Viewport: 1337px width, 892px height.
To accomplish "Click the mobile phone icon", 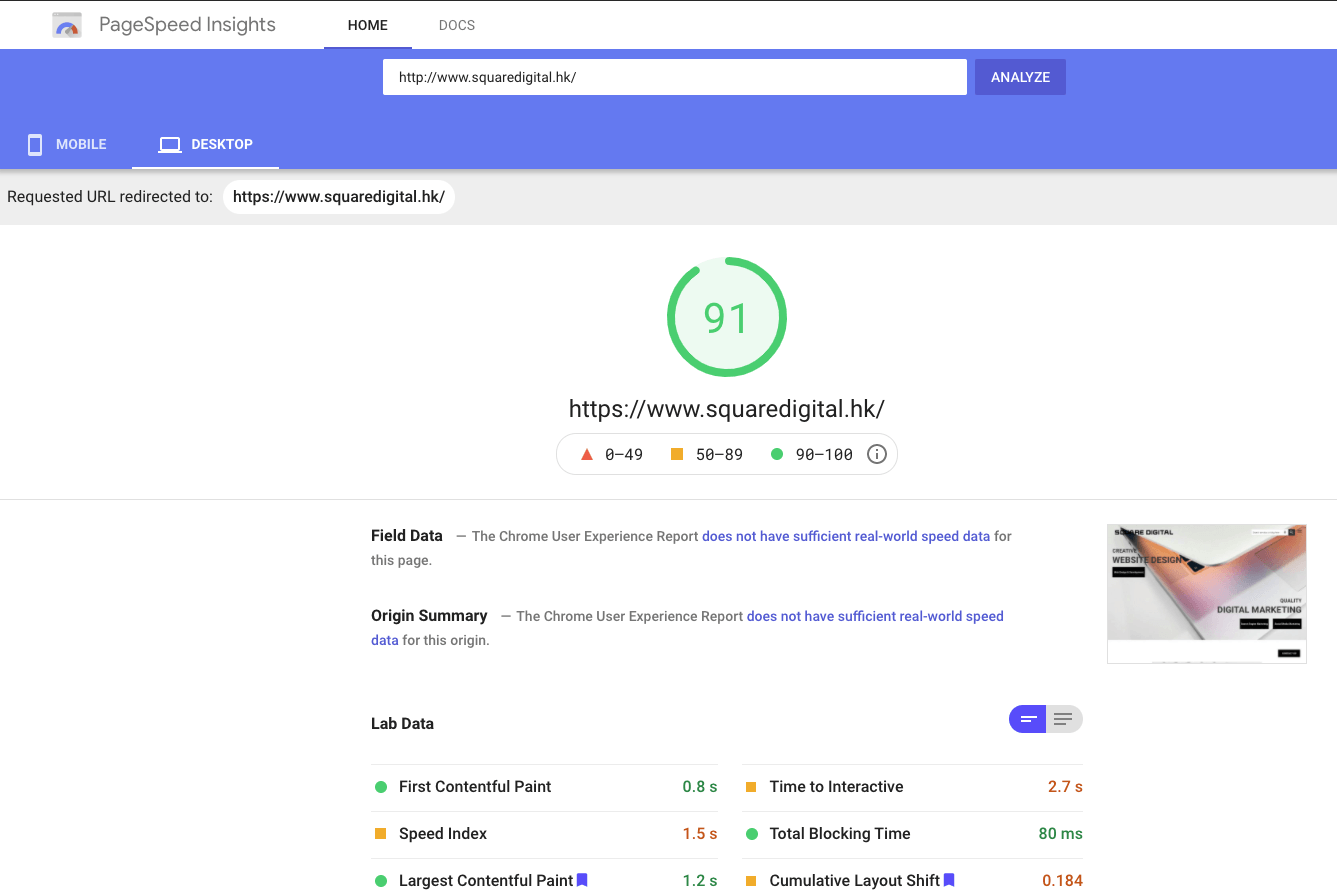I will point(35,145).
